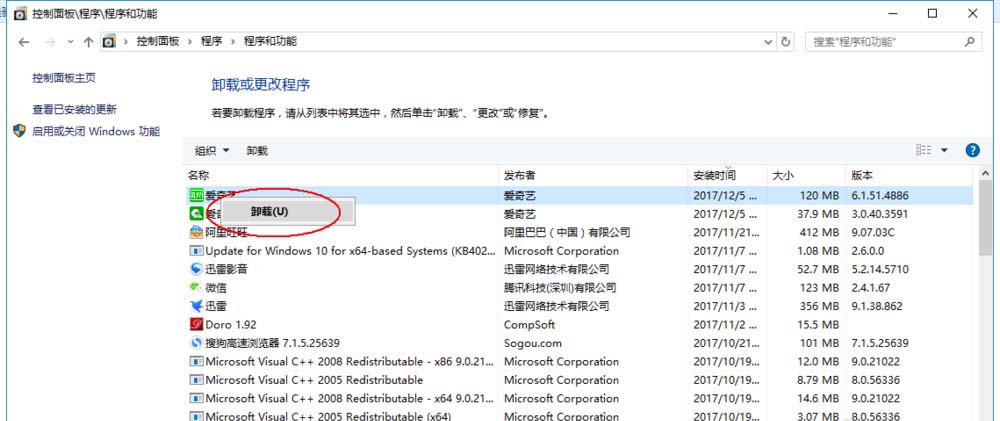Select the Update for Windows 10 row icon
Image resolution: width=1000 pixels, height=421 pixels.
(196, 251)
